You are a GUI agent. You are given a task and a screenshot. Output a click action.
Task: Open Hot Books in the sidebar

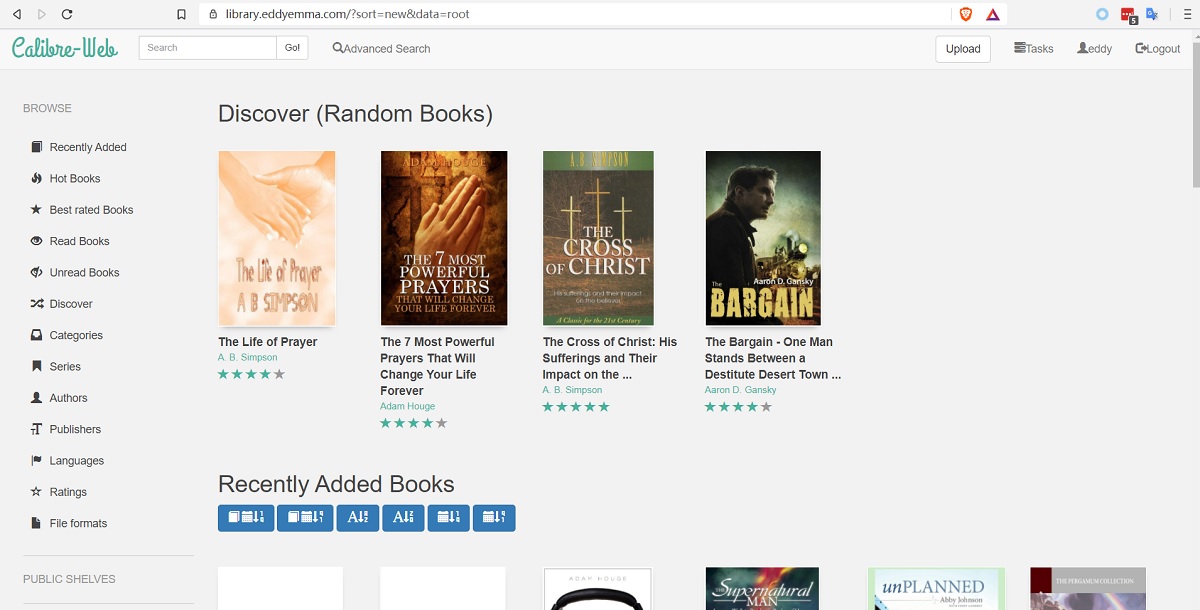(x=75, y=179)
